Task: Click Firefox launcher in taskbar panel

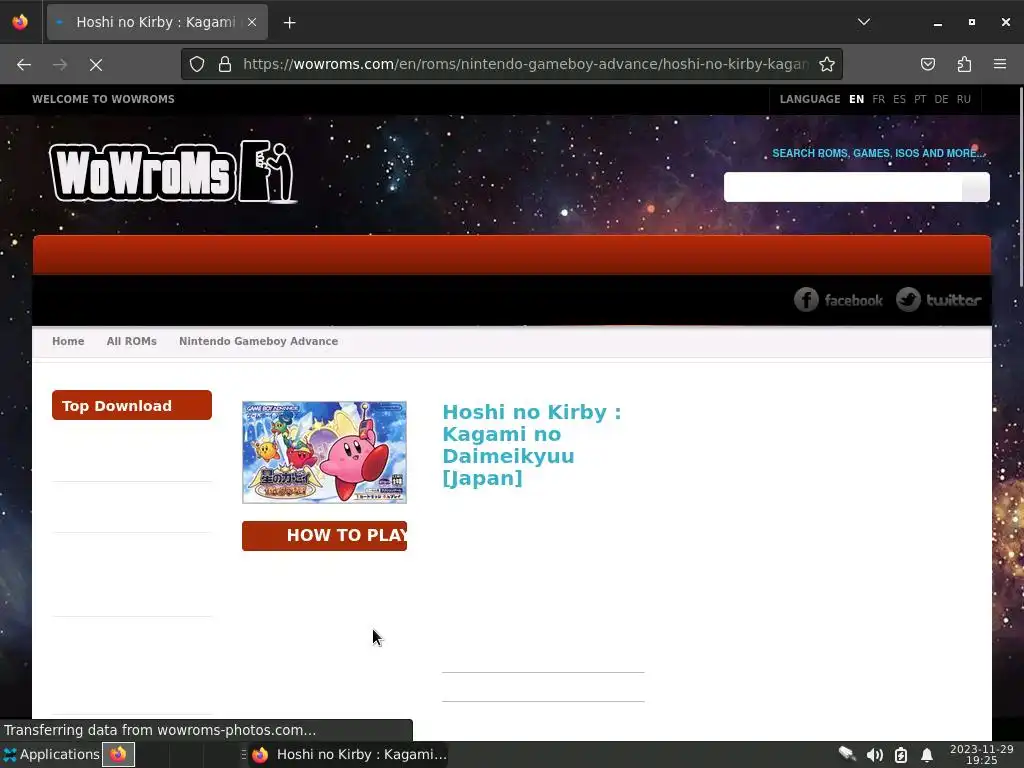Action: pyautogui.click(x=118, y=754)
